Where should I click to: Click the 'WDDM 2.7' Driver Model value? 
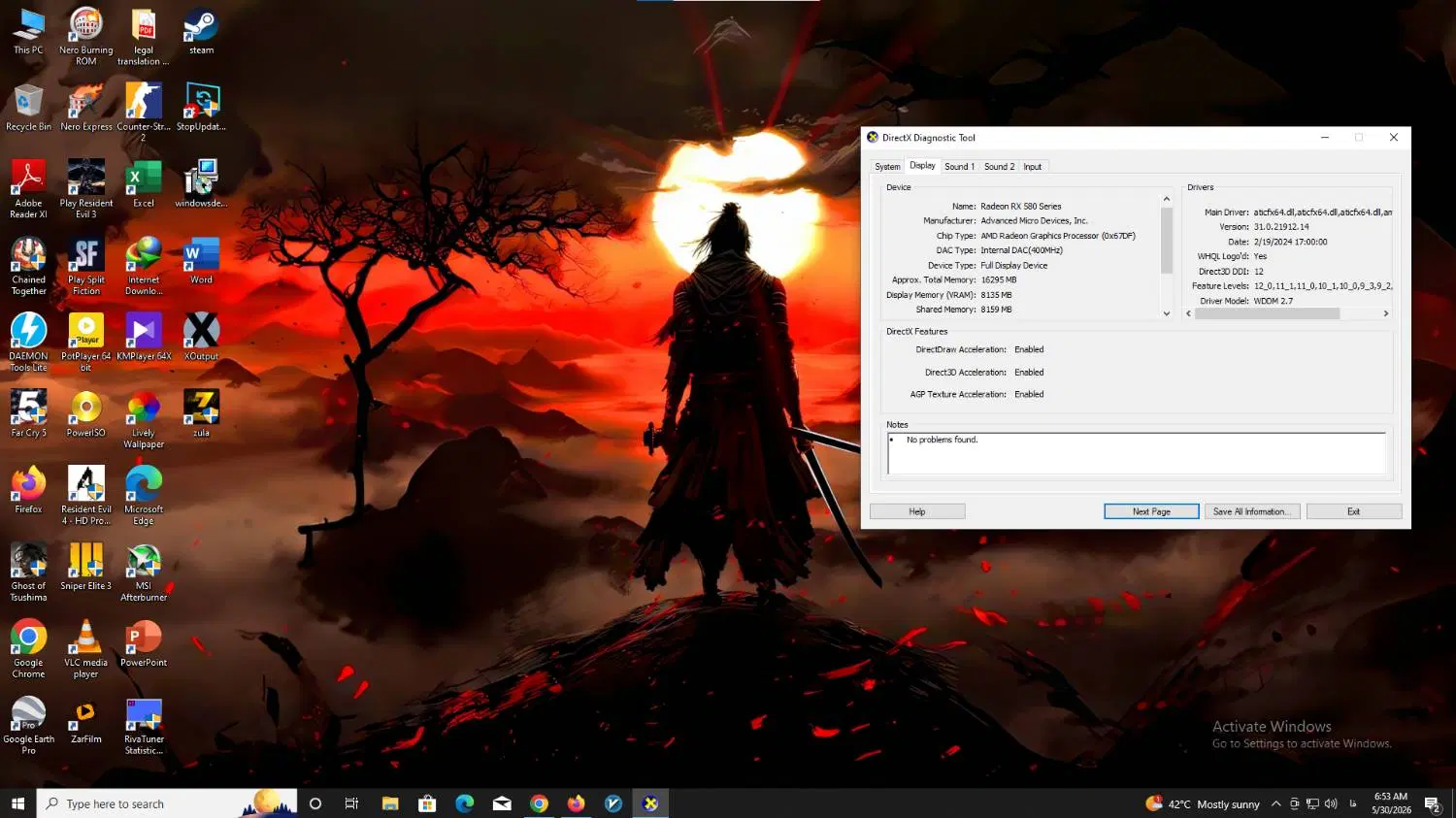tap(1274, 301)
